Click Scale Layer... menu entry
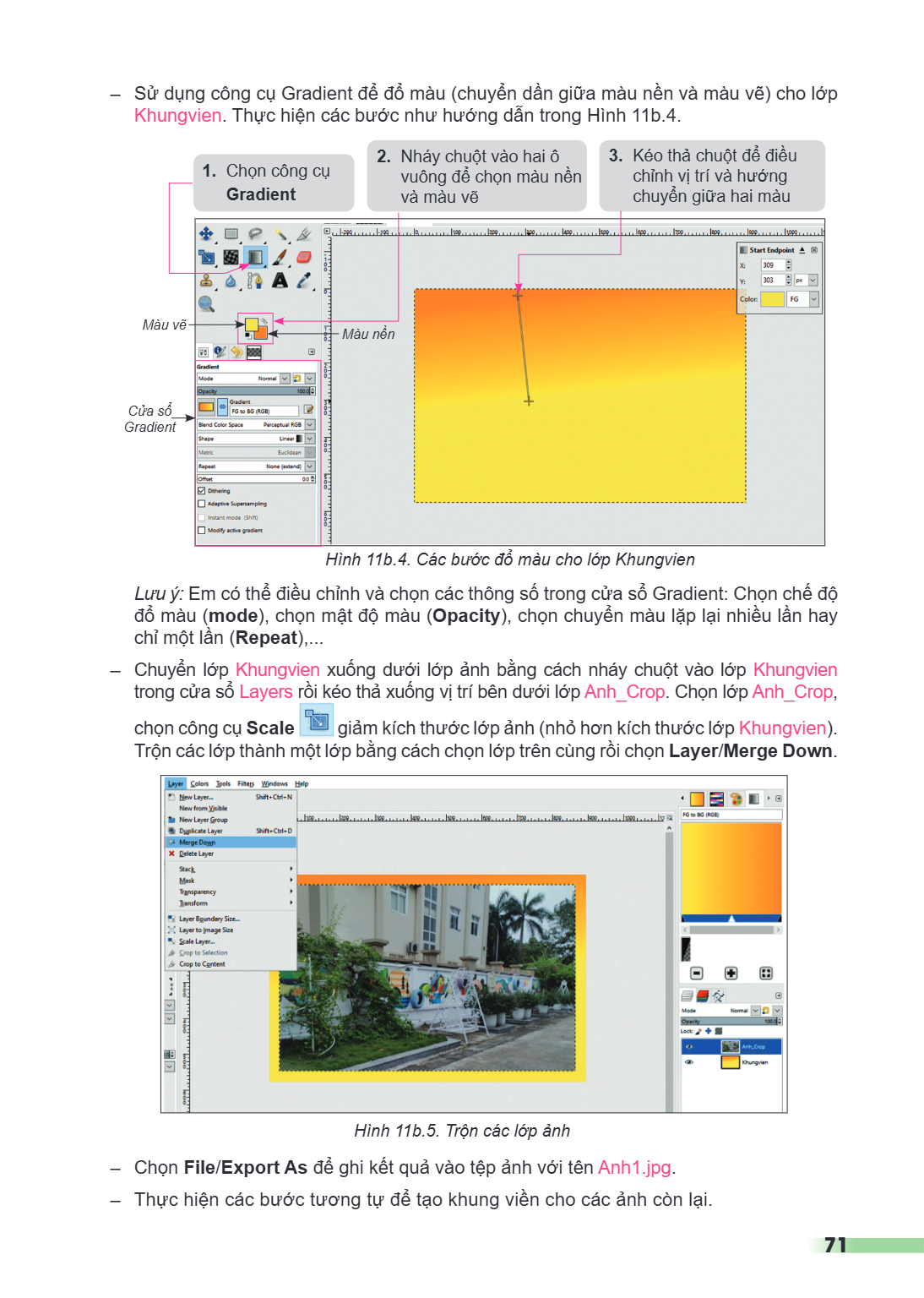 click(231, 941)
